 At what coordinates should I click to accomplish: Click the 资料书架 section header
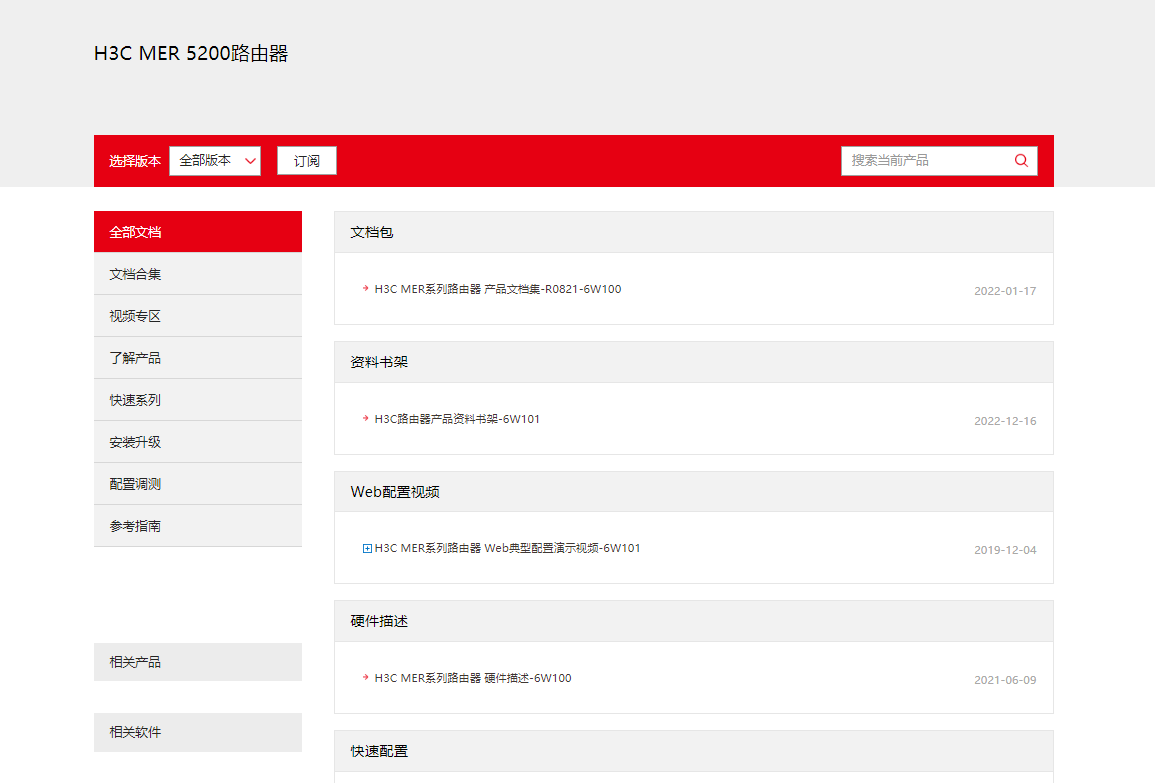coord(694,362)
